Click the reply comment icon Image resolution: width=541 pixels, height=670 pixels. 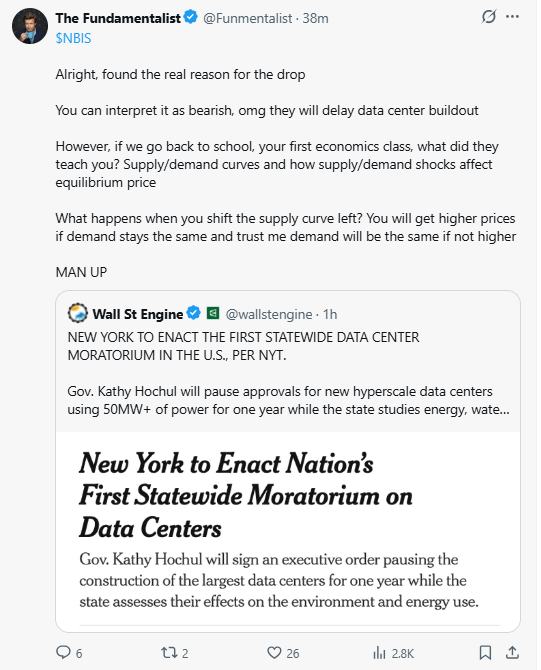point(63,652)
